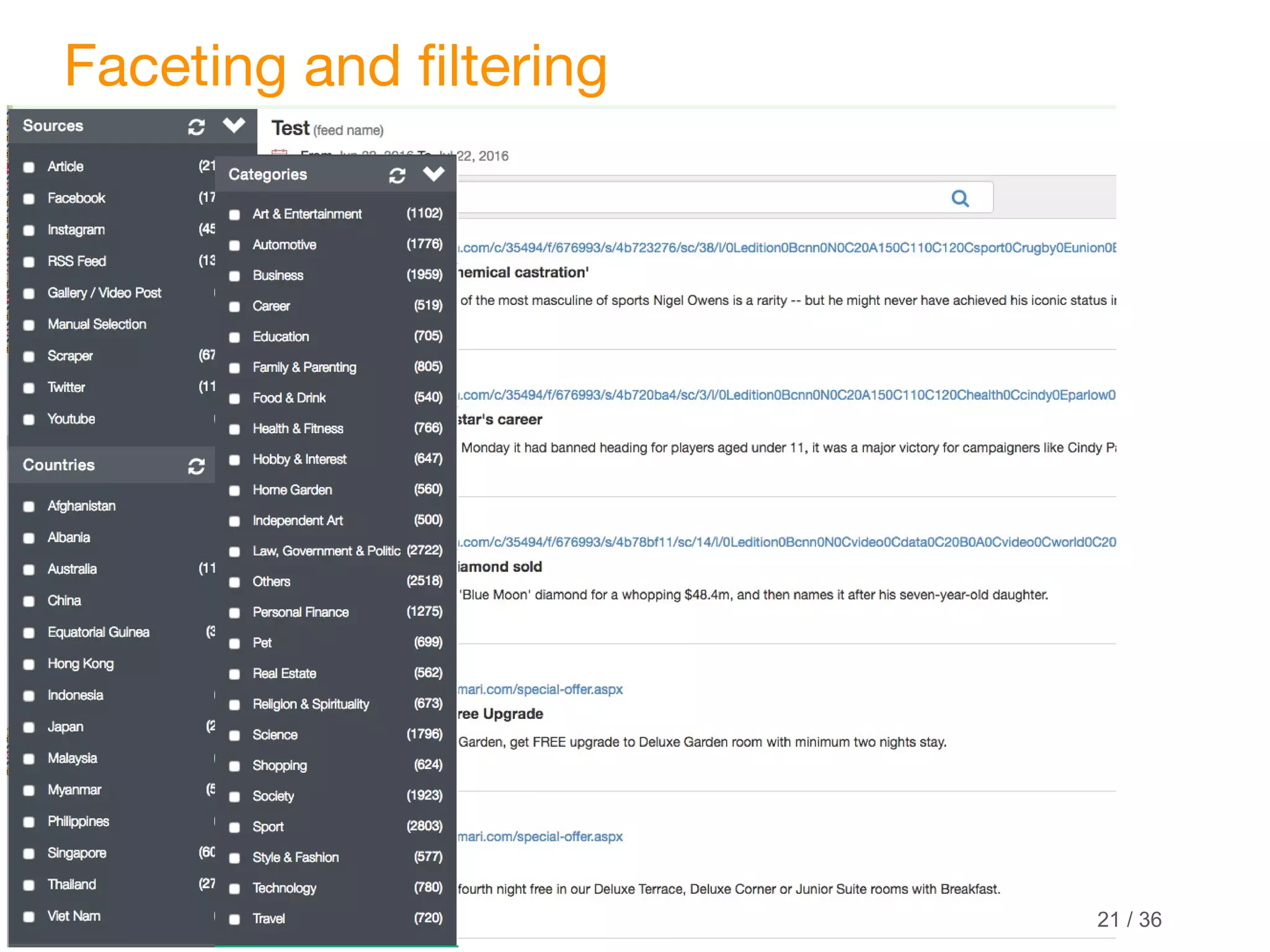Check the Technology category box
Screen dimensions: 1270x952
[234, 889]
